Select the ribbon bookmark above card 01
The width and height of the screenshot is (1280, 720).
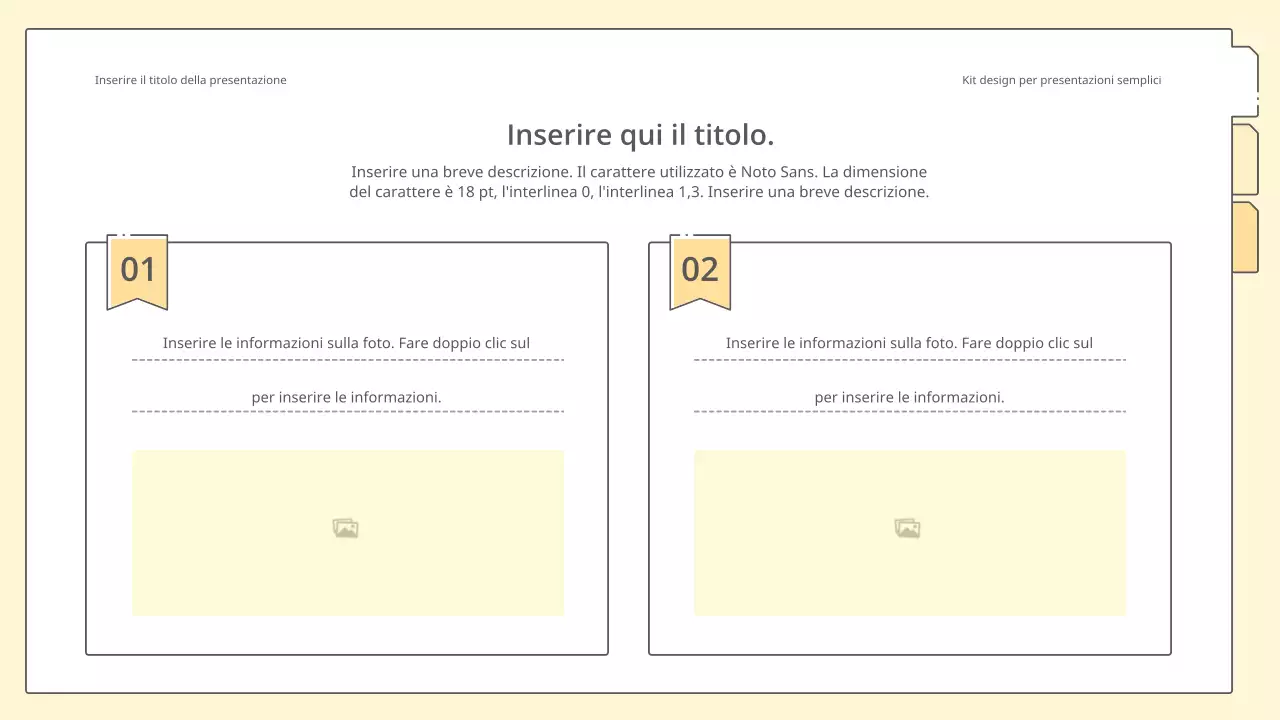tap(138, 270)
